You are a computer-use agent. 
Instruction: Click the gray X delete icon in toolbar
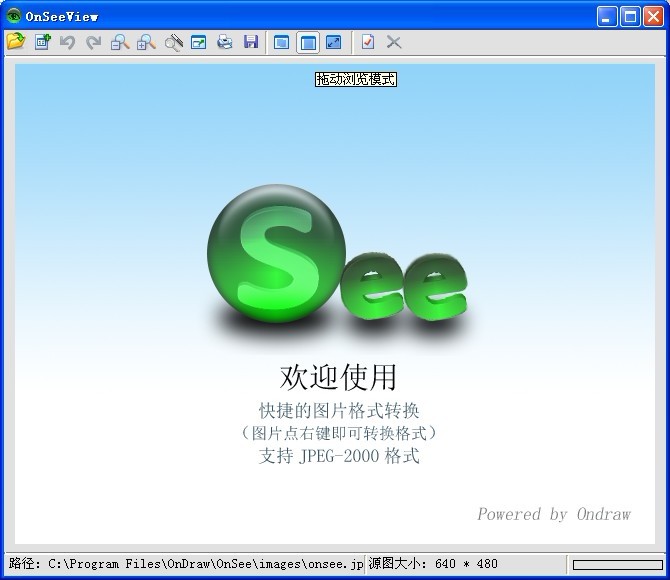[x=394, y=42]
